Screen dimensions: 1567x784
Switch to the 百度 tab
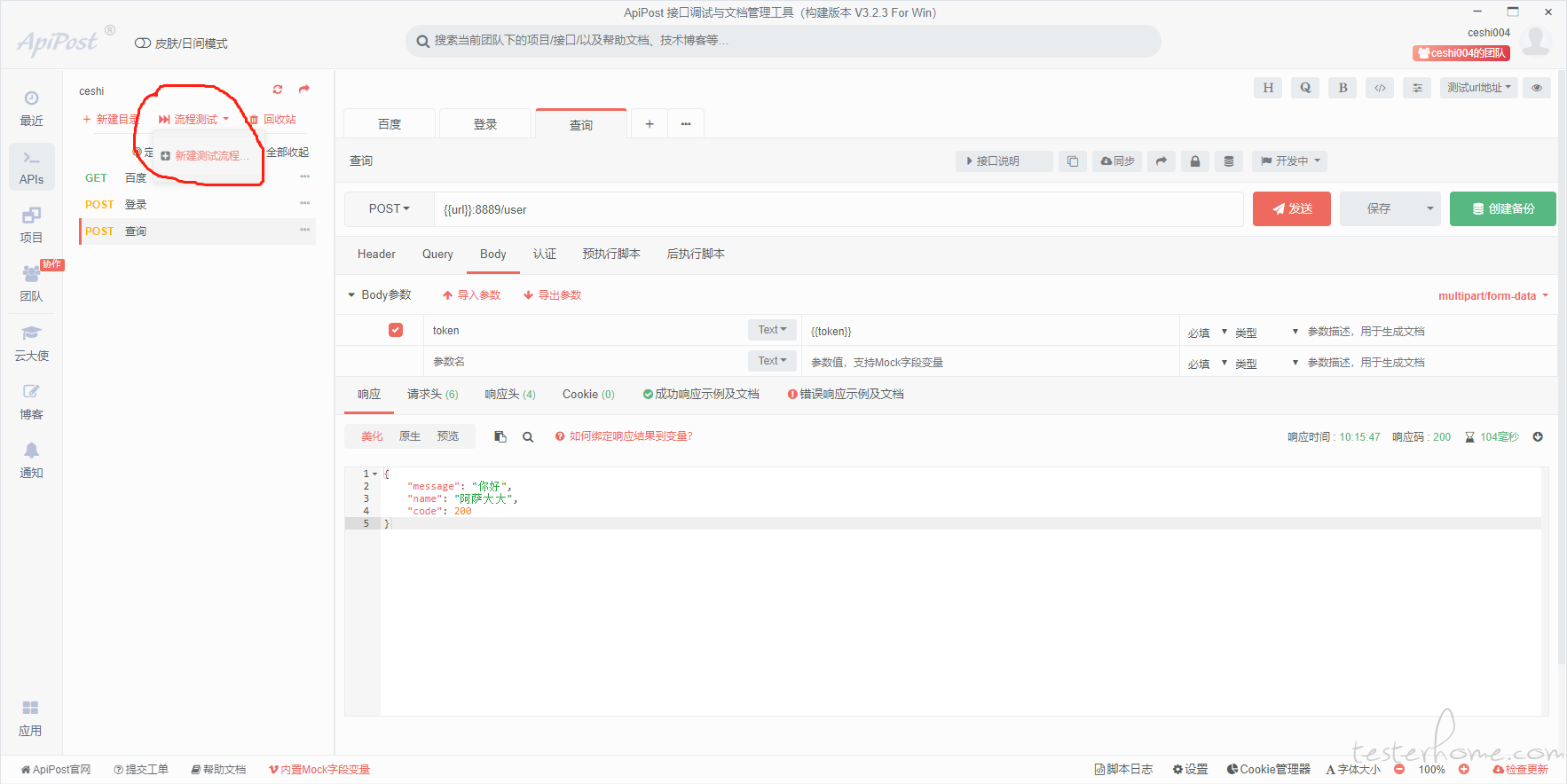tap(390, 124)
